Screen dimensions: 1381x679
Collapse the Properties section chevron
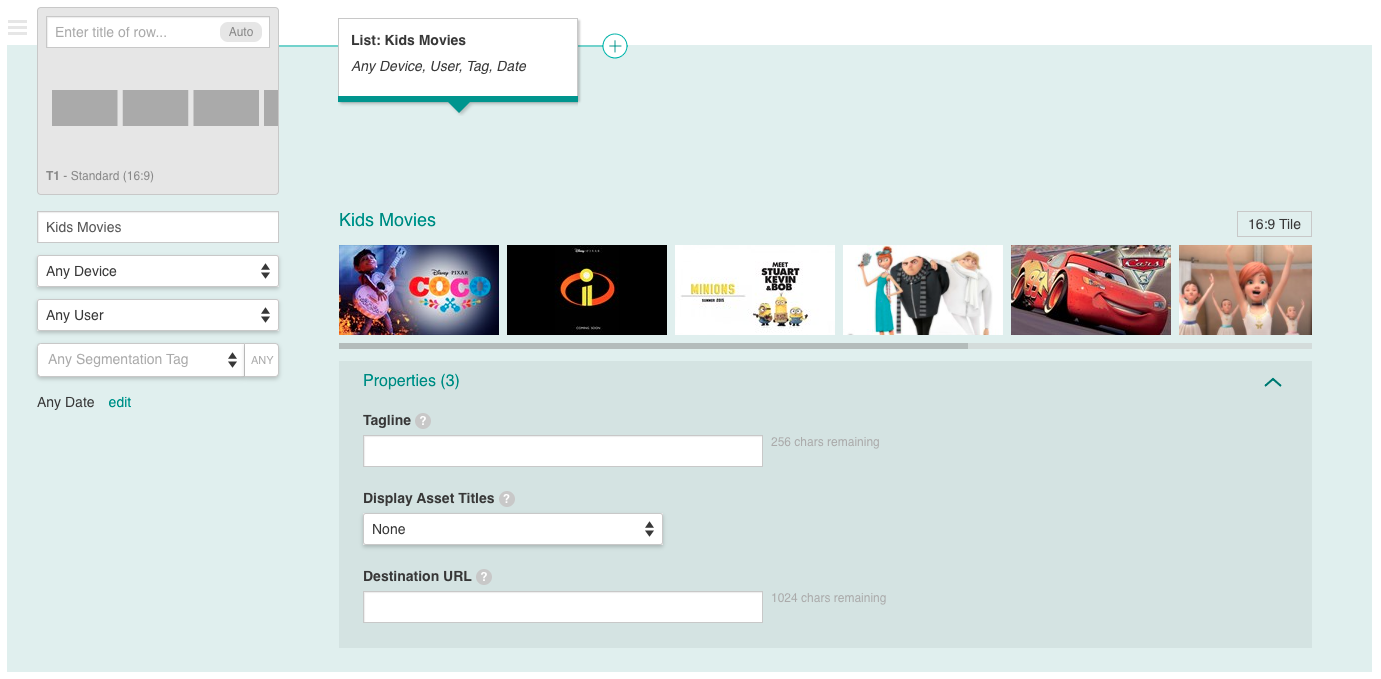pyautogui.click(x=1273, y=382)
